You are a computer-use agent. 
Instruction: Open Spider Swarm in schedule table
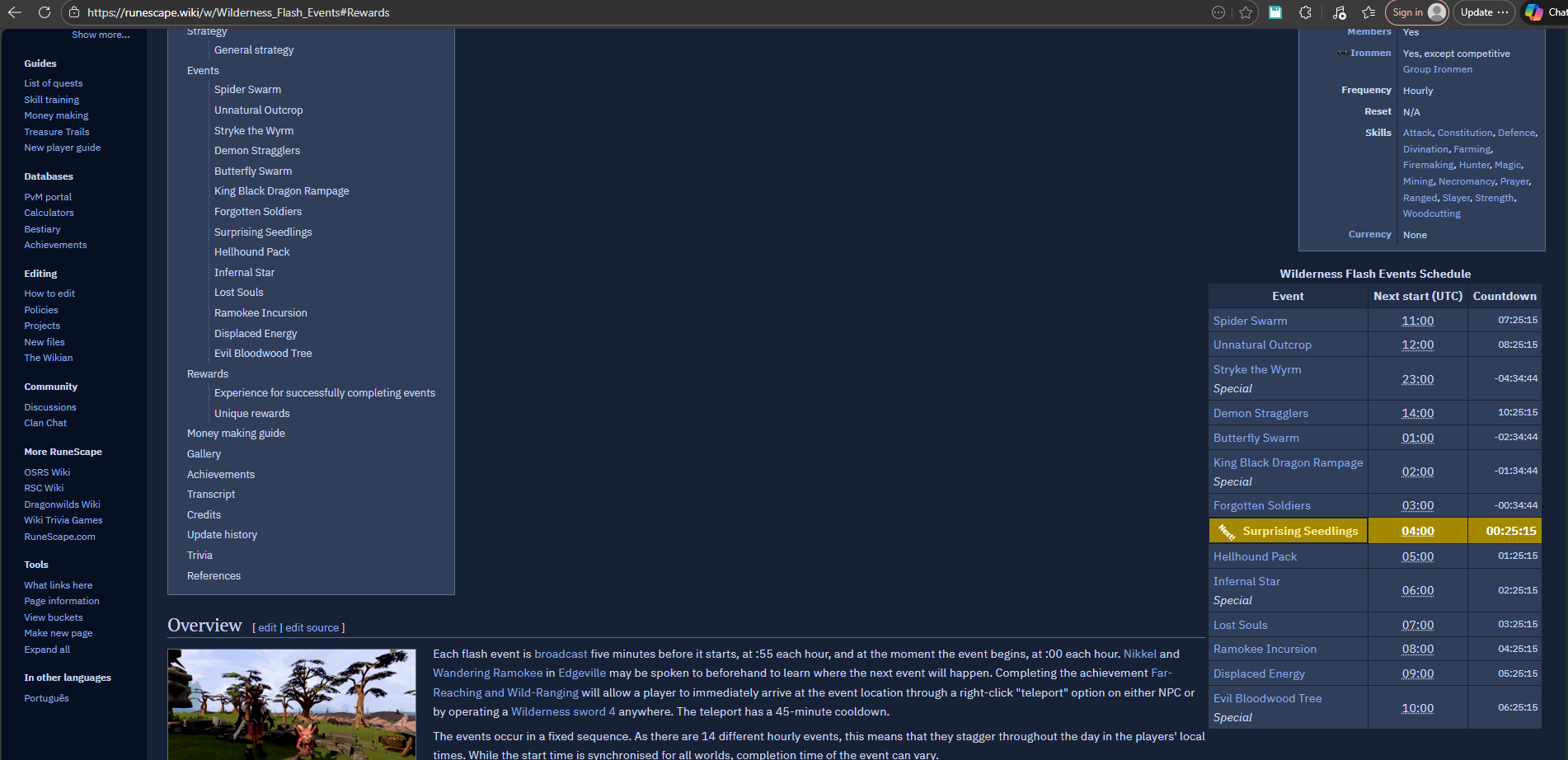(1250, 321)
